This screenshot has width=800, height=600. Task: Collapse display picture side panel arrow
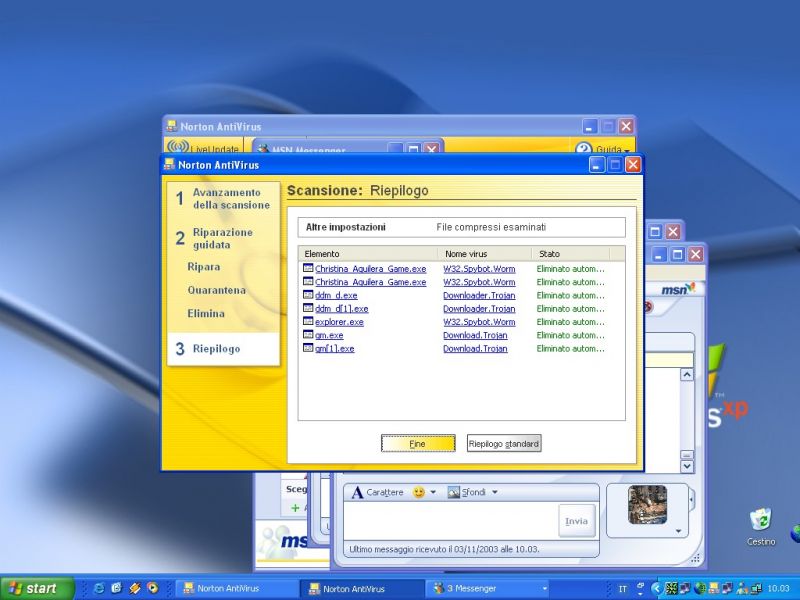(691, 499)
